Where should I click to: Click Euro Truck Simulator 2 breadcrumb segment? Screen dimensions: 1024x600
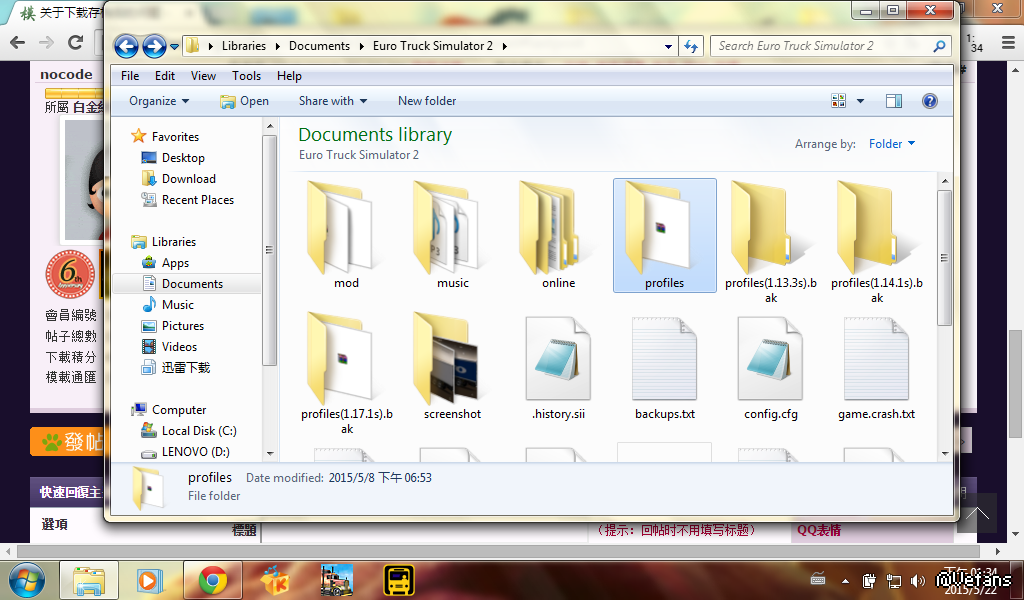coord(432,46)
